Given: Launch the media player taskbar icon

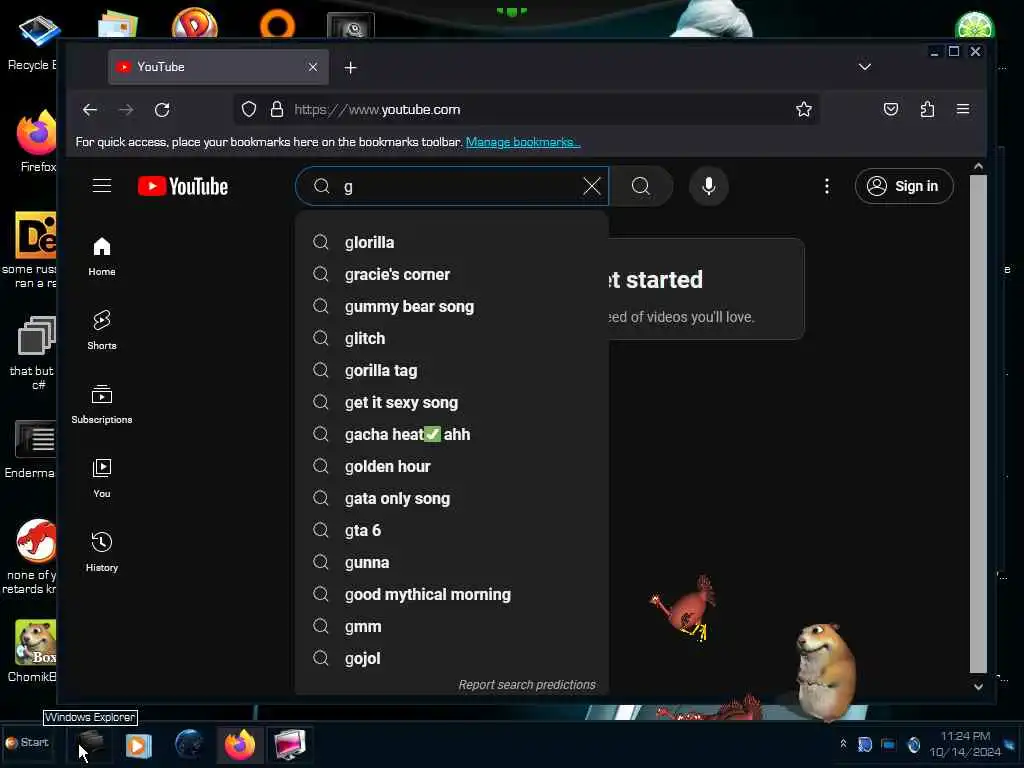Looking at the screenshot, I should [138, 745].
